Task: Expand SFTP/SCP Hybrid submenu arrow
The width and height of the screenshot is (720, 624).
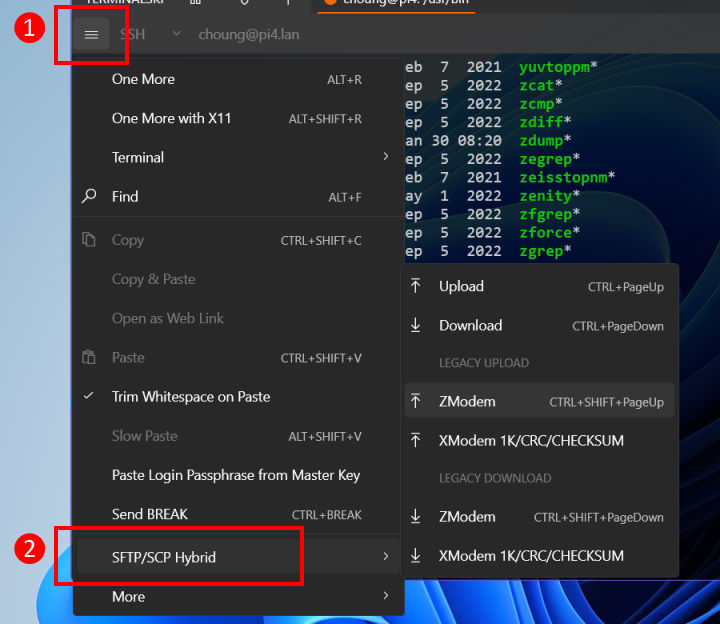Action: 386,557
